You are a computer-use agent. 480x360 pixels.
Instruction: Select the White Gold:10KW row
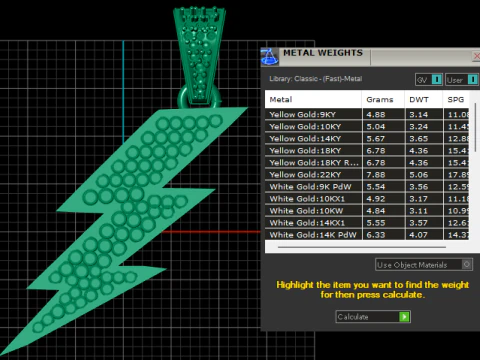click(x=367, y=211)
